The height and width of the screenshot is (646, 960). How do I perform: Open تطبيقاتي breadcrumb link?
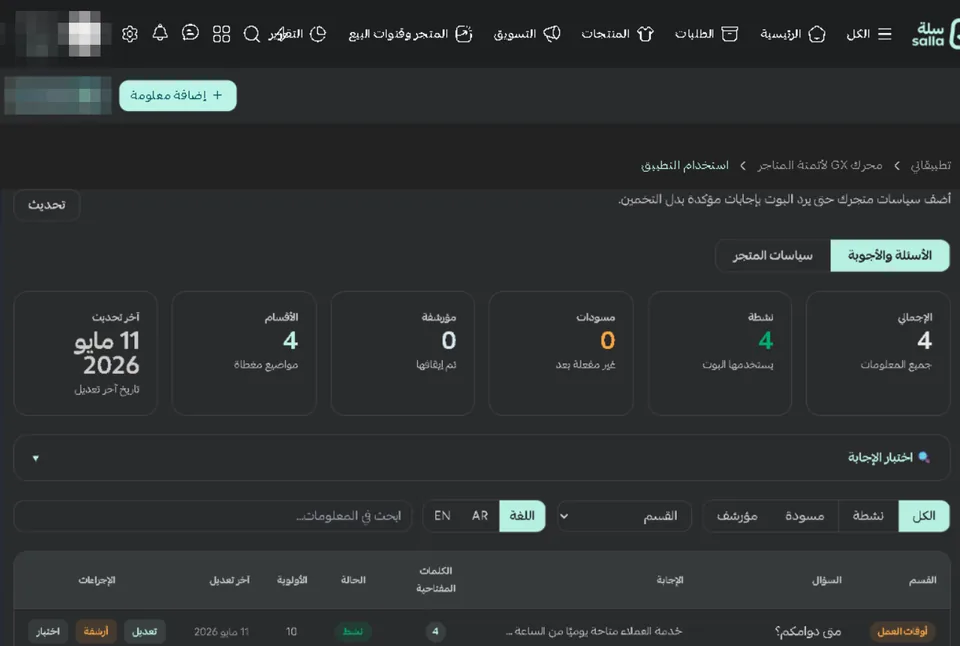[931, 165]
